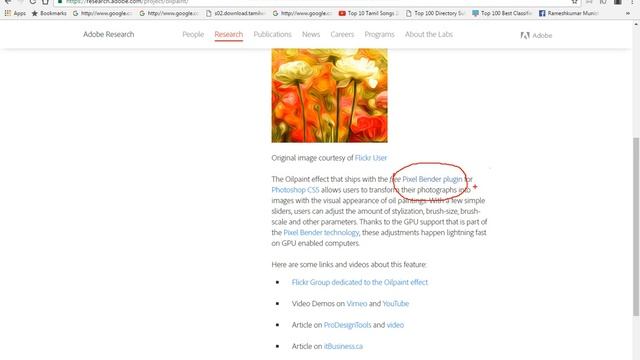Expand the bookmarks overflow chevron

(x=628, y=13)
